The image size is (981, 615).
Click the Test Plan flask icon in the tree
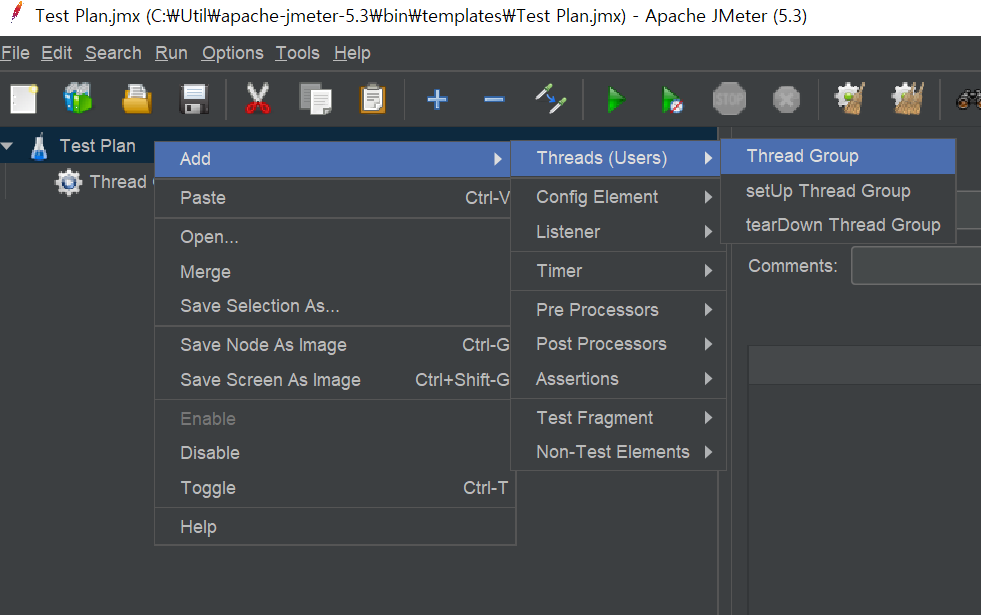point(39,146)
